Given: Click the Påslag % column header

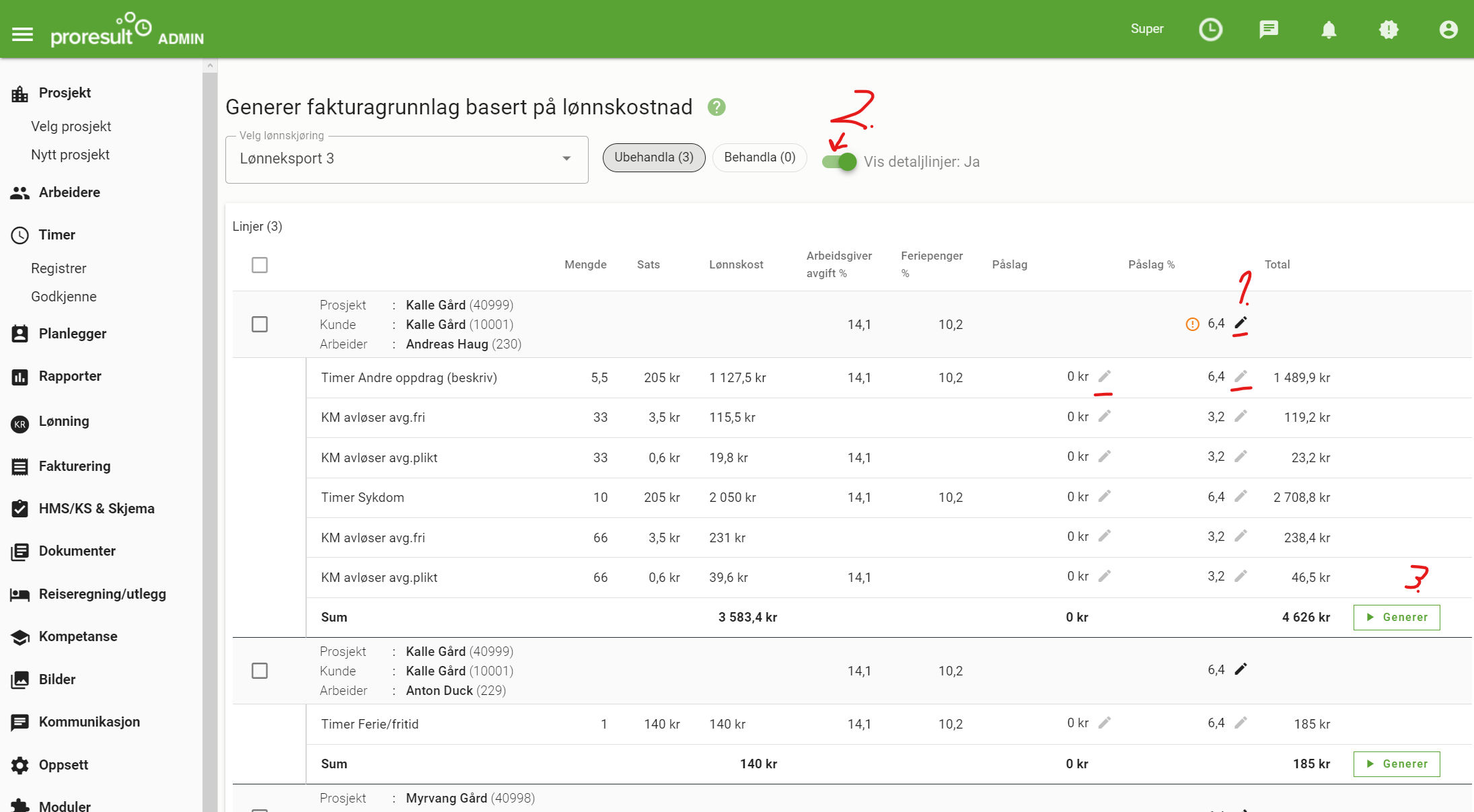Looking at the screenshot, I should click(1151, 264).
